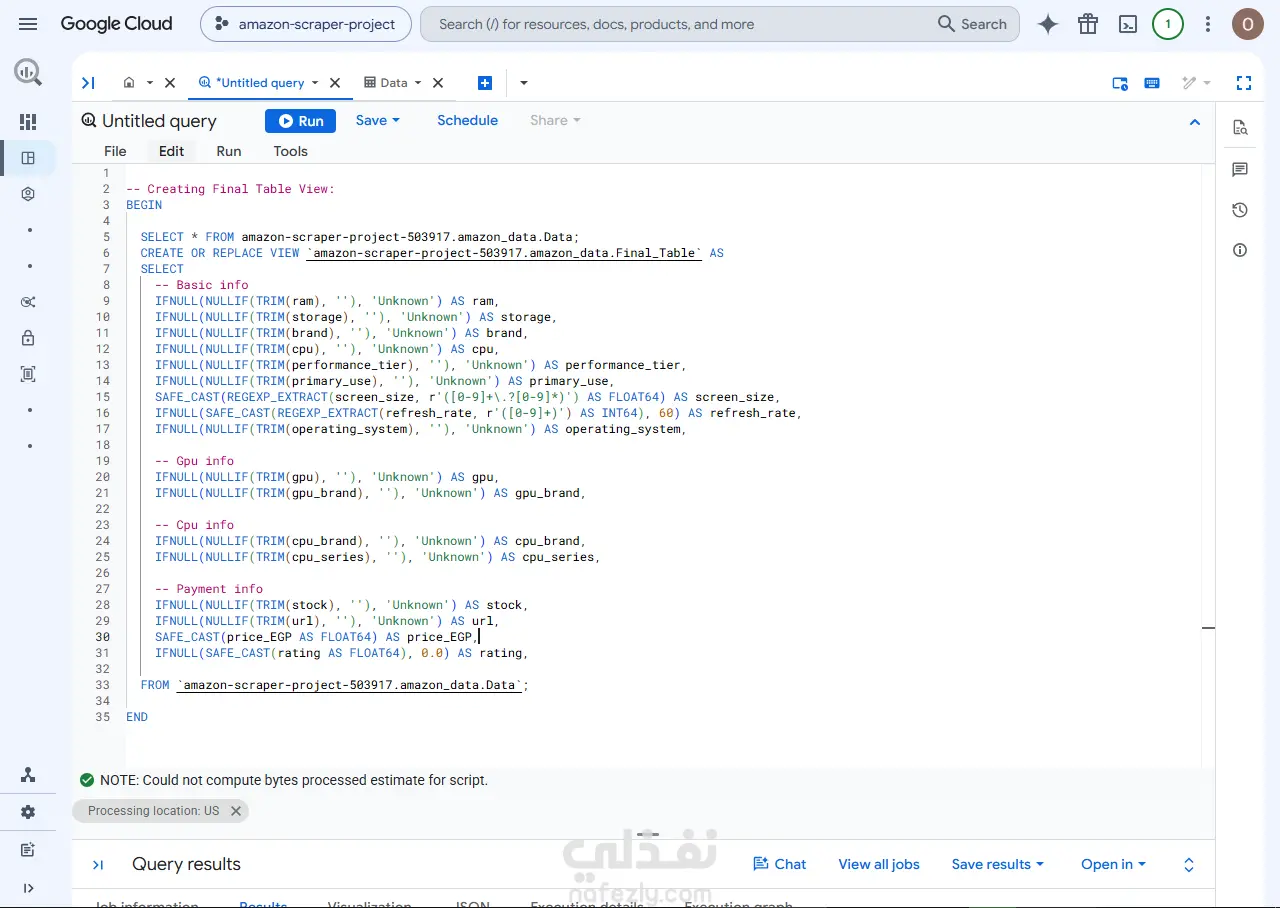Open the three-dot settings and utilities menu
1280x908 pixels.
1208,24
